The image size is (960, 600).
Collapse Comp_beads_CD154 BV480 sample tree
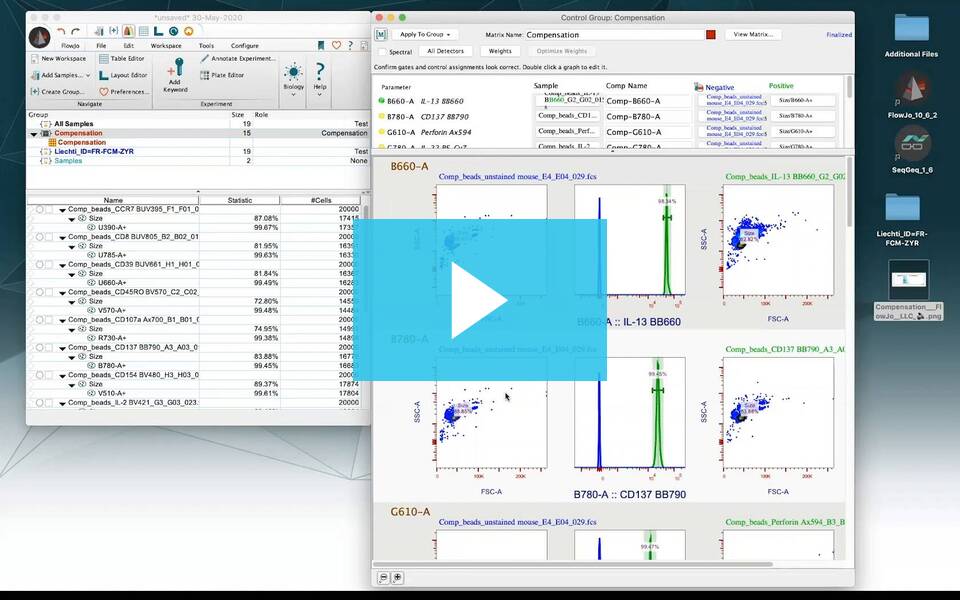[x=62, y=375]
